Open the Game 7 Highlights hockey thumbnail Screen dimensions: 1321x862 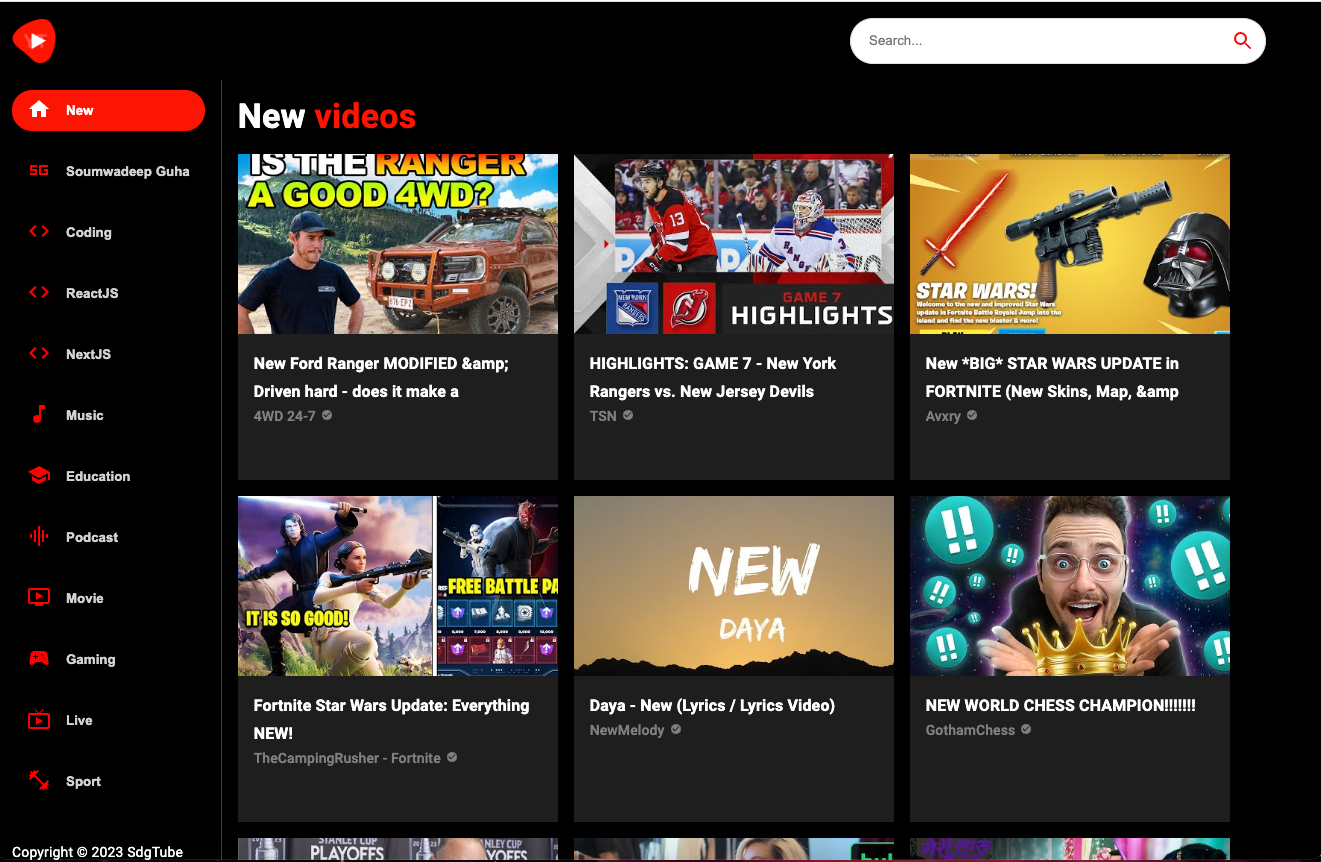(734, 244)
